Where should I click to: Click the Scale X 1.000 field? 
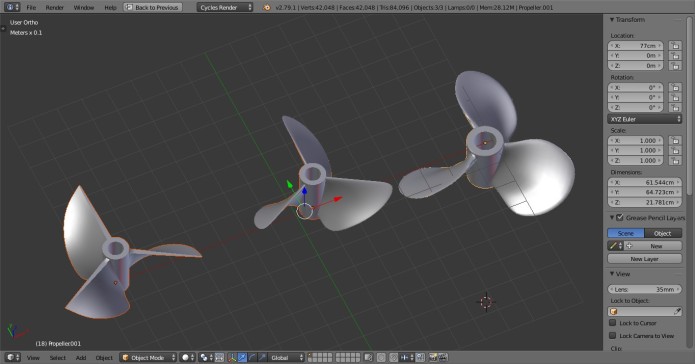pos(636,141)
